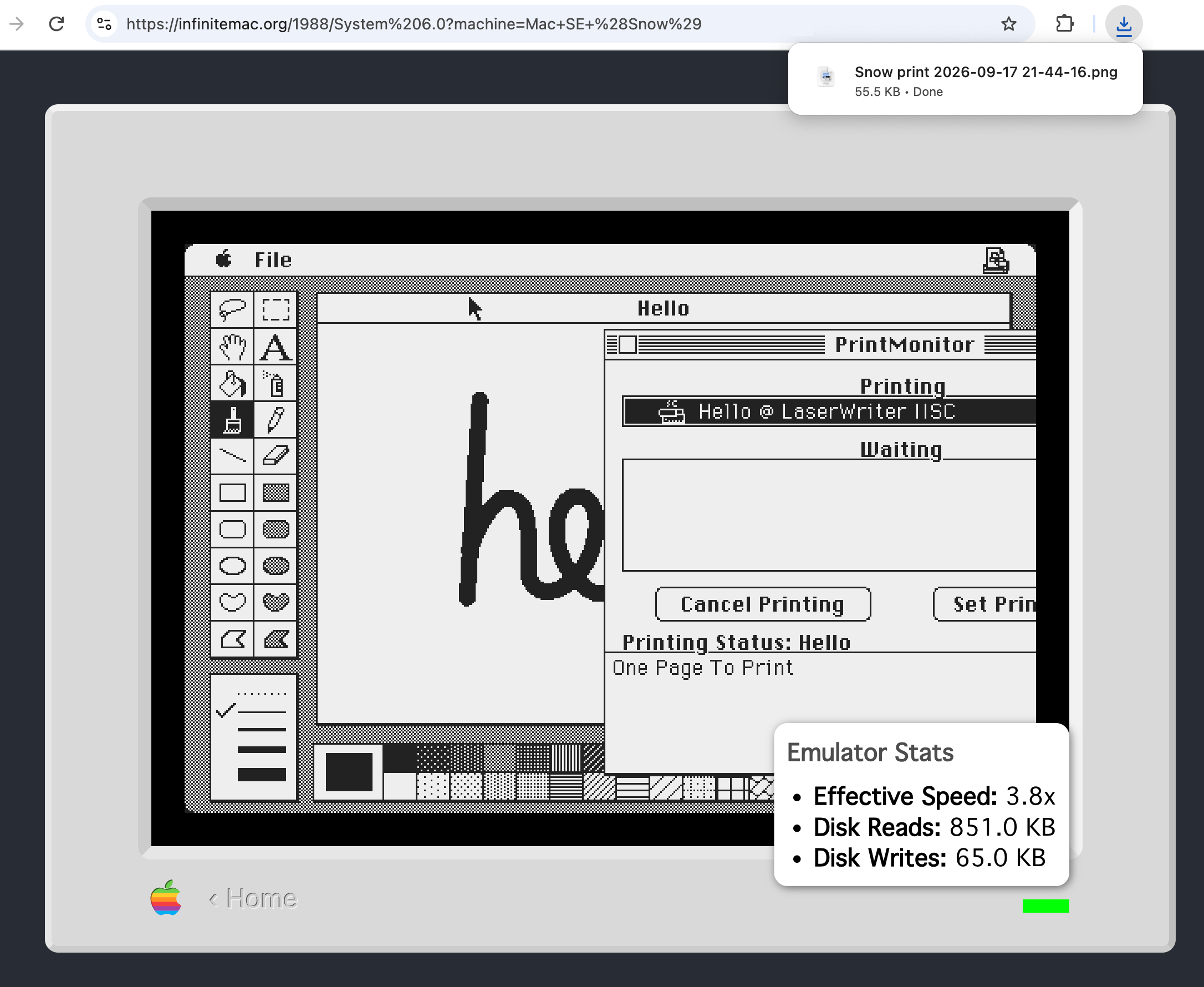The width and height of the screenshot is (1204, 987).
Task: Choose the Paint Bucket fill tool
Action: (x=232, y=383)
